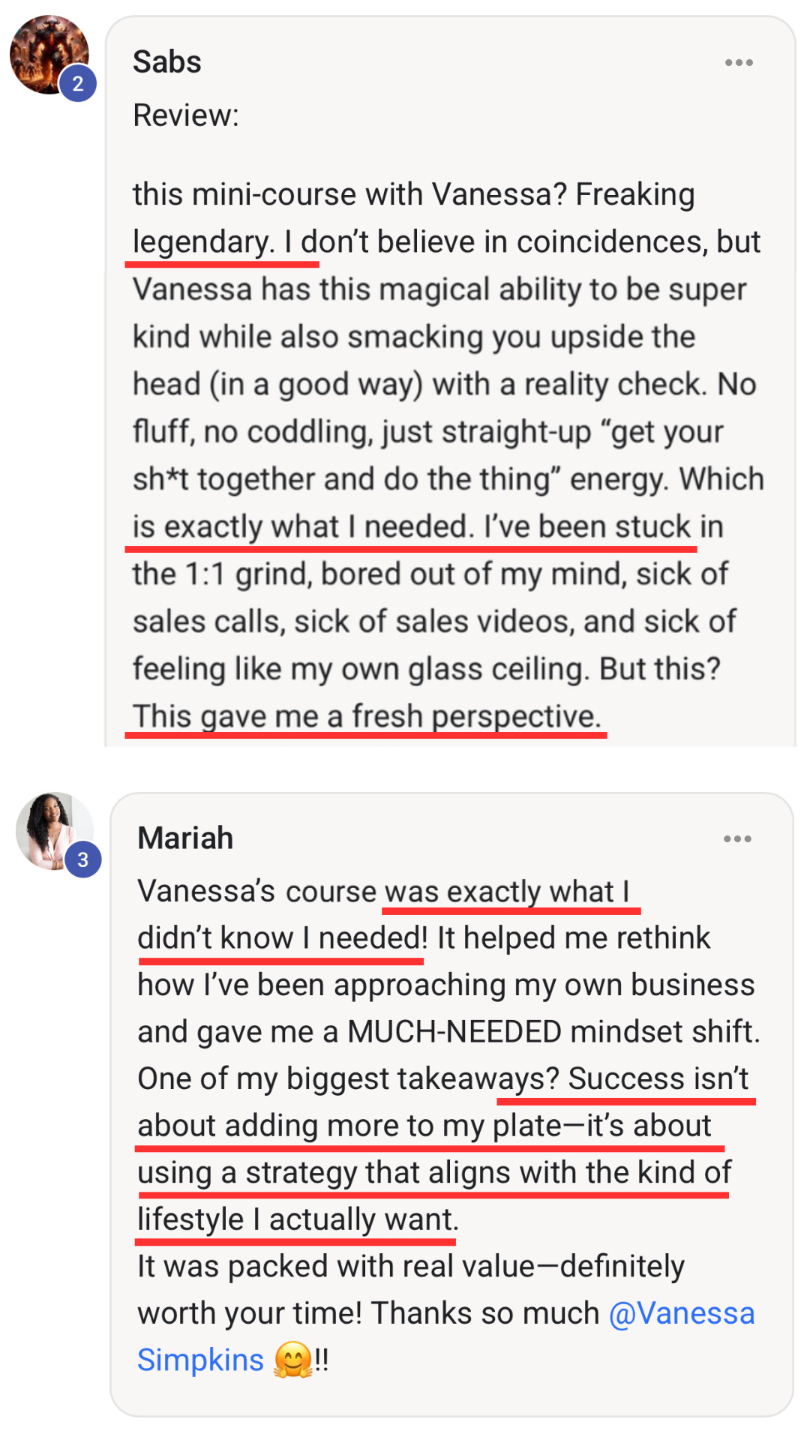Click the underlined "didn't know I needed!" phrase
Image resolution: width=810 pixels, height=1440 pixels.
point(281,938)
